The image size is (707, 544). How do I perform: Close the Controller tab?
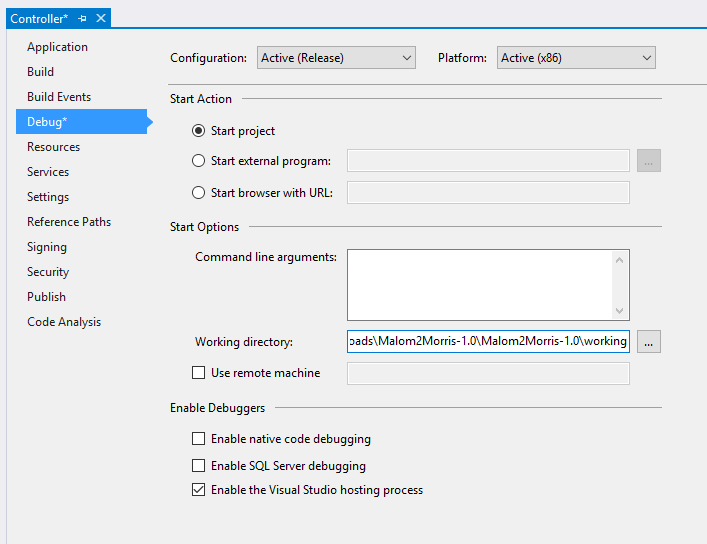[101, 19]
